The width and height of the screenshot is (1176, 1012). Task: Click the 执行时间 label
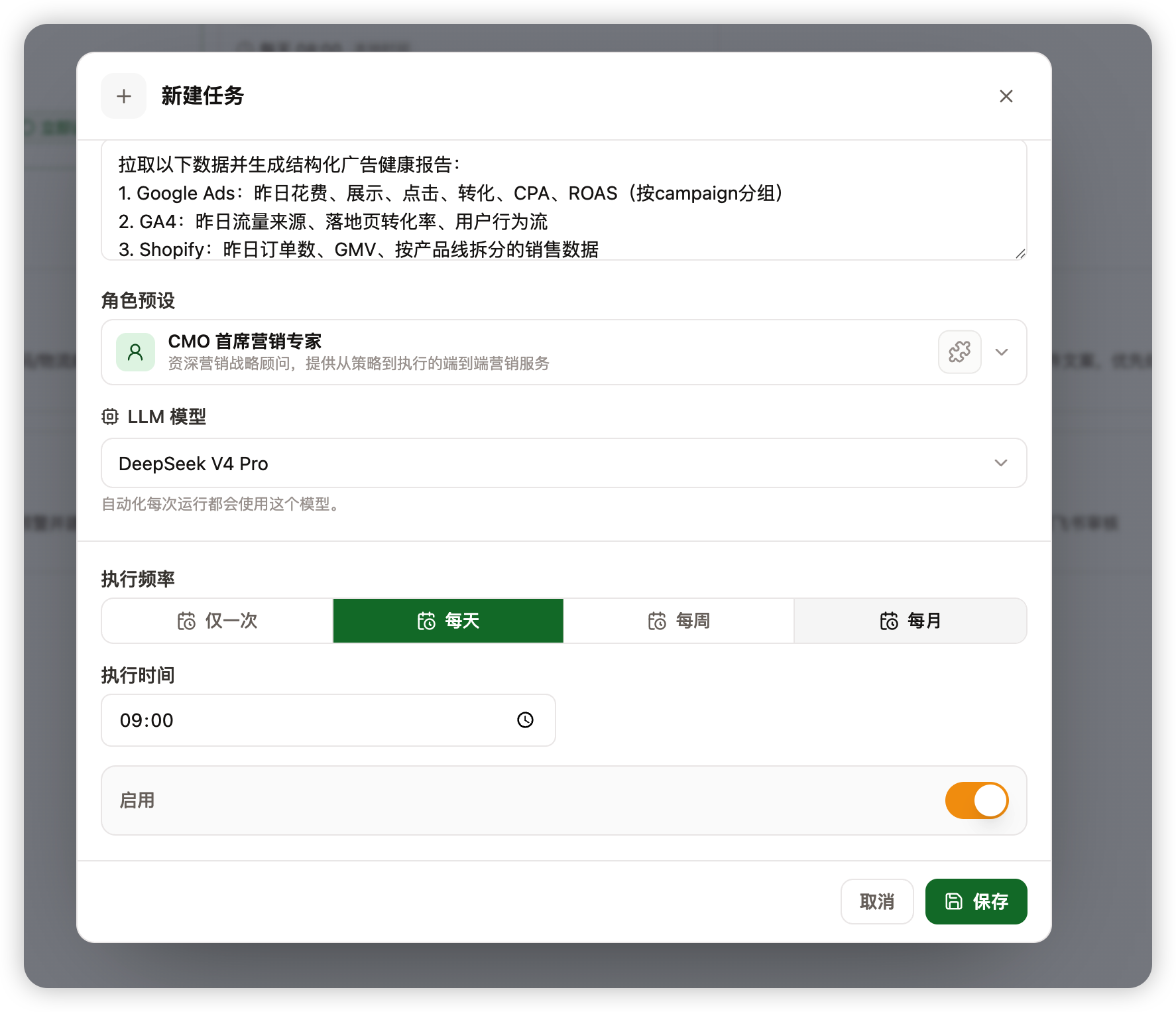[138, 675]
